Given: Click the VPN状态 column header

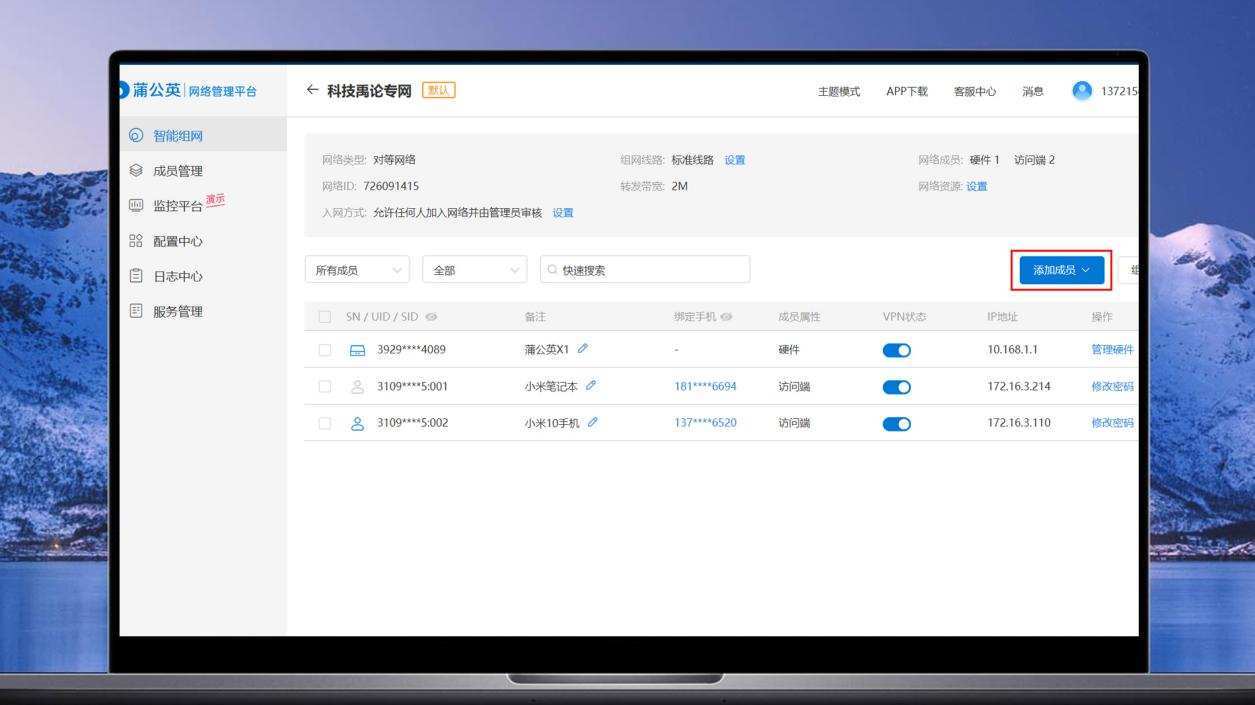Looking at the screenshot, I should click(x=904, y=317).
